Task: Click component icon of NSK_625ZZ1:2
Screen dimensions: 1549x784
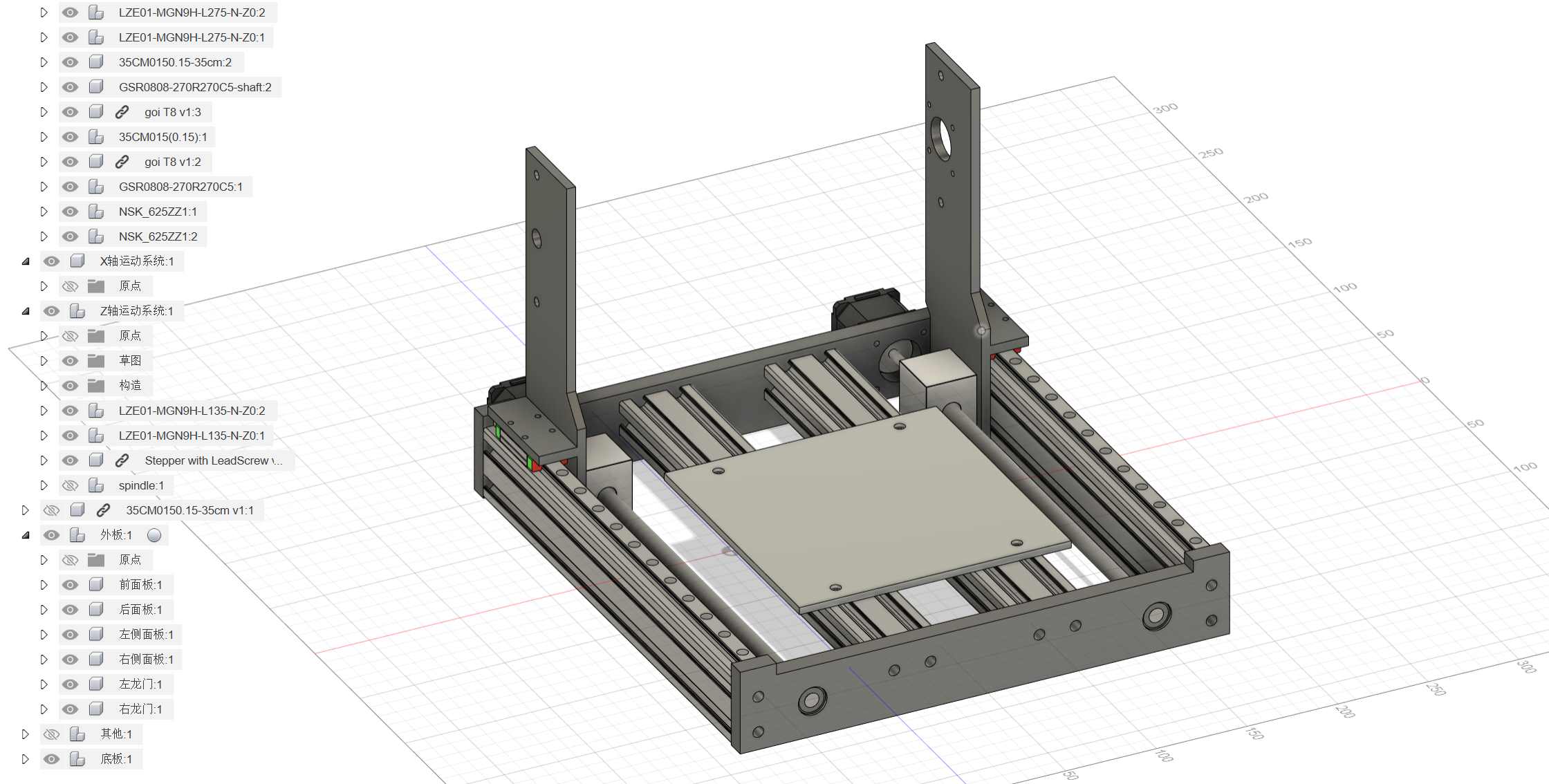Action: click(96, 236)
